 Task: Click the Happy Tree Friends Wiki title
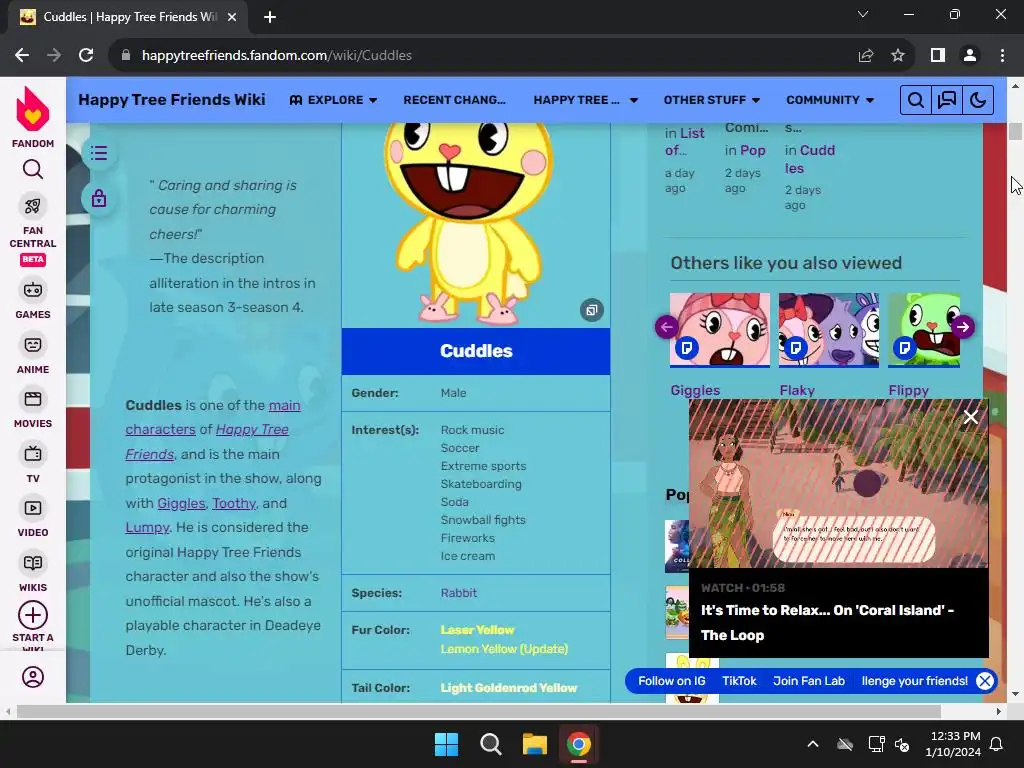click(x=172, y=99)
